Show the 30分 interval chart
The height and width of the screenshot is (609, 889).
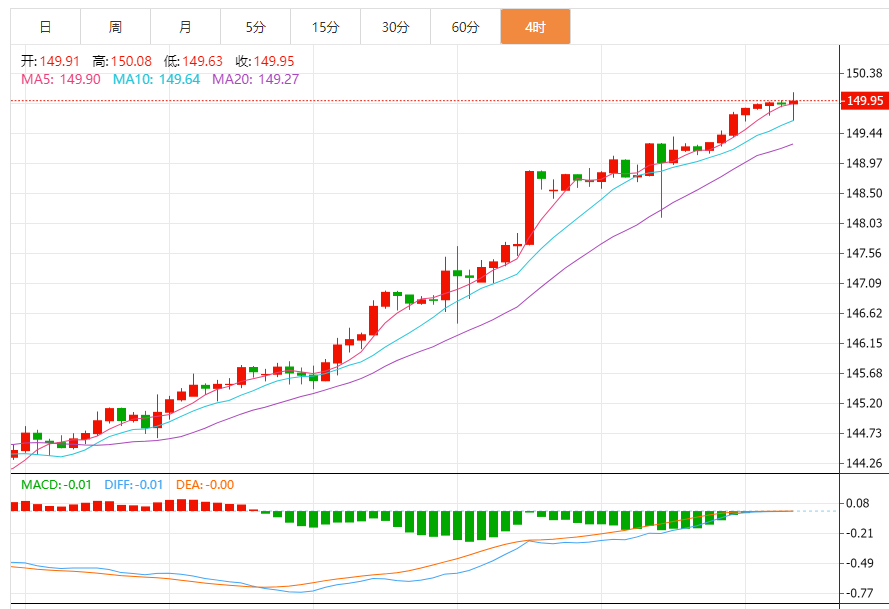point(395,27)
